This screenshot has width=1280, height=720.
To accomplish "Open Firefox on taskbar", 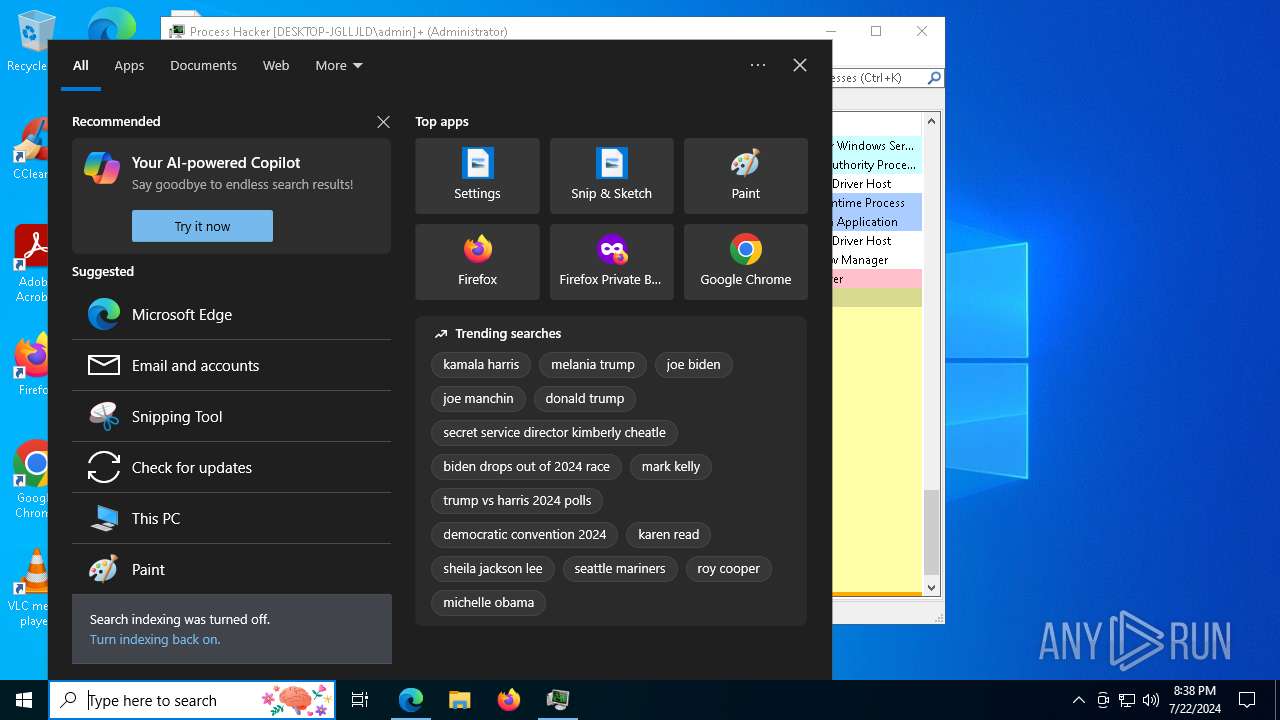I will pos(509,700).
